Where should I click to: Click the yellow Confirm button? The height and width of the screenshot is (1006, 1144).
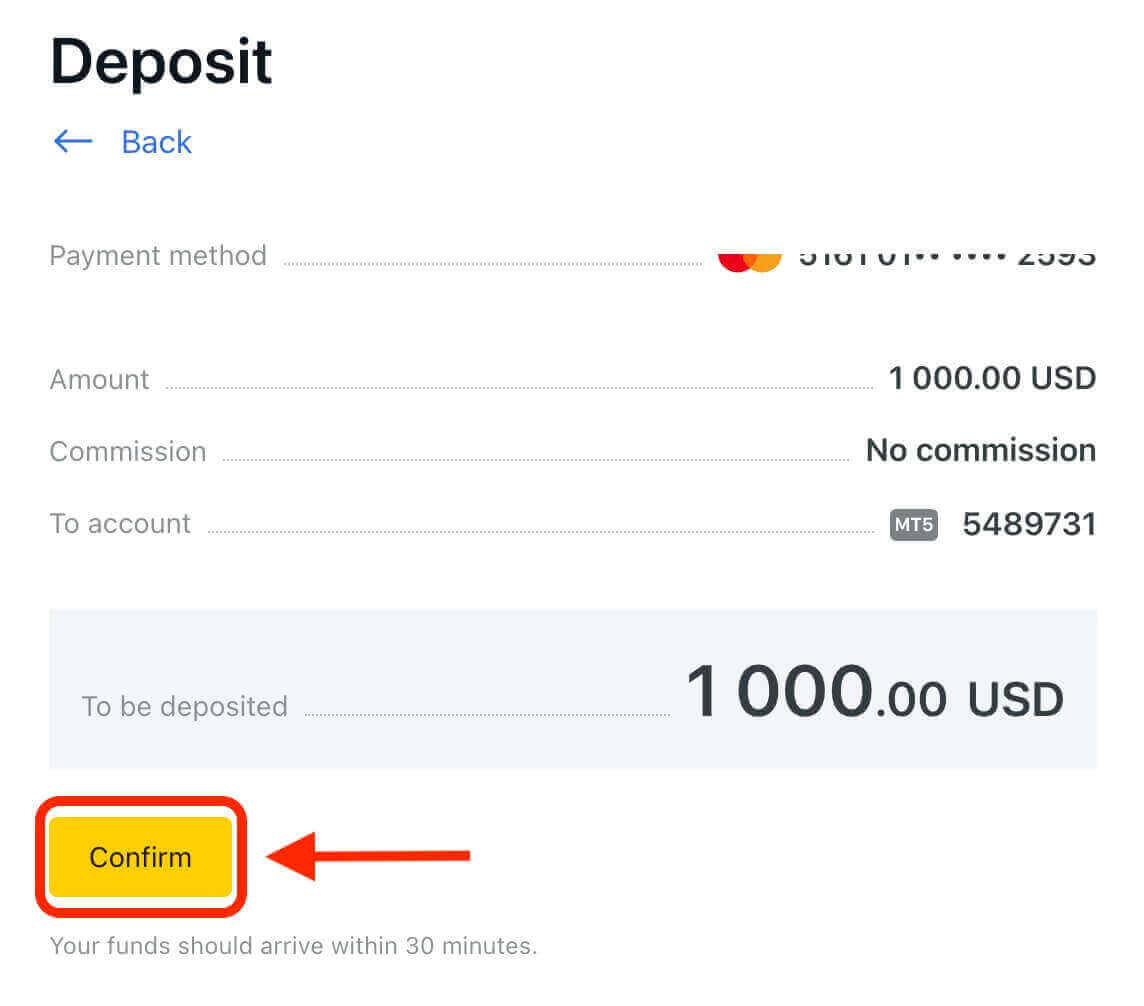click(140, 857)
